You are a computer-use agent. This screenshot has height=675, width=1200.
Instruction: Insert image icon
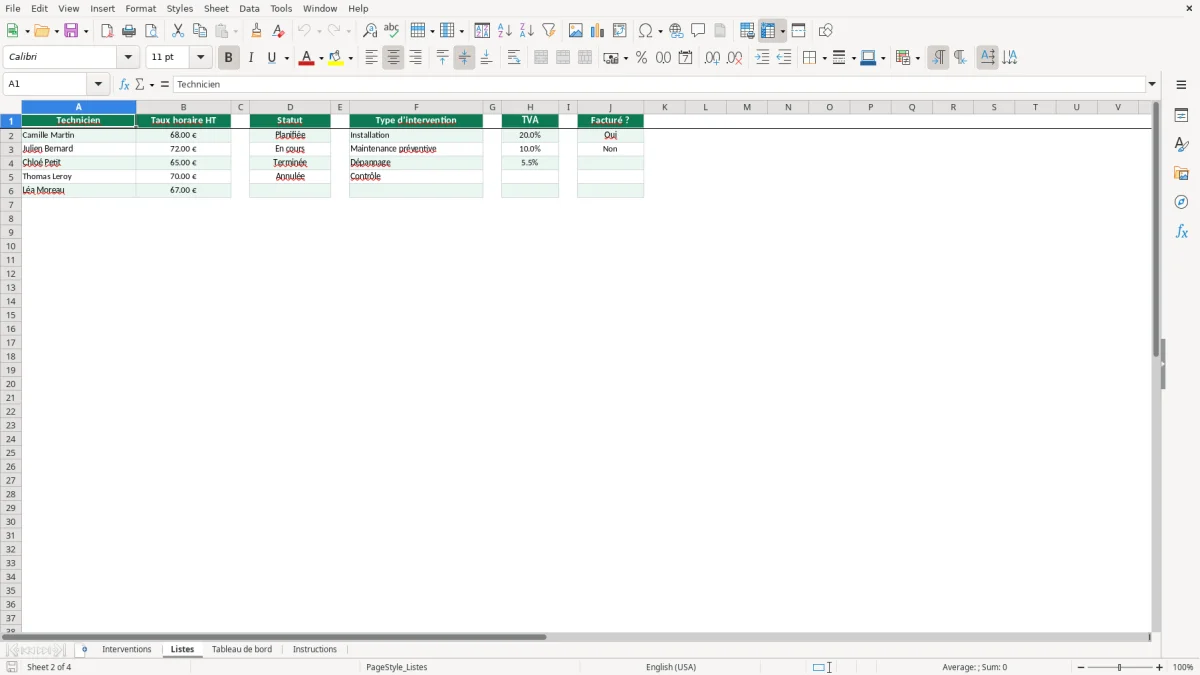[x=576, y=31]
